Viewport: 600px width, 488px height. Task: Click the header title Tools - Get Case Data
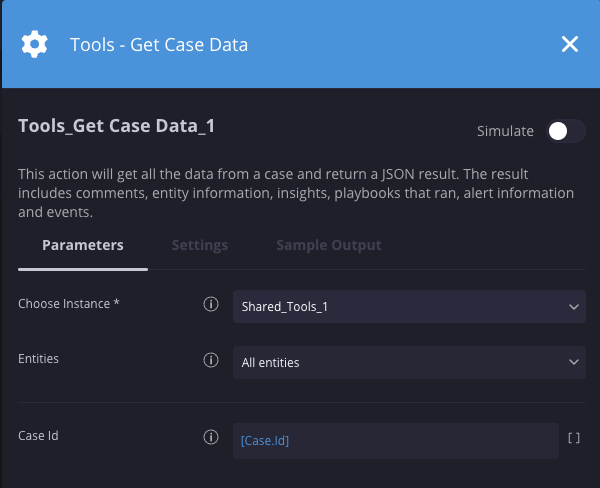159,44
